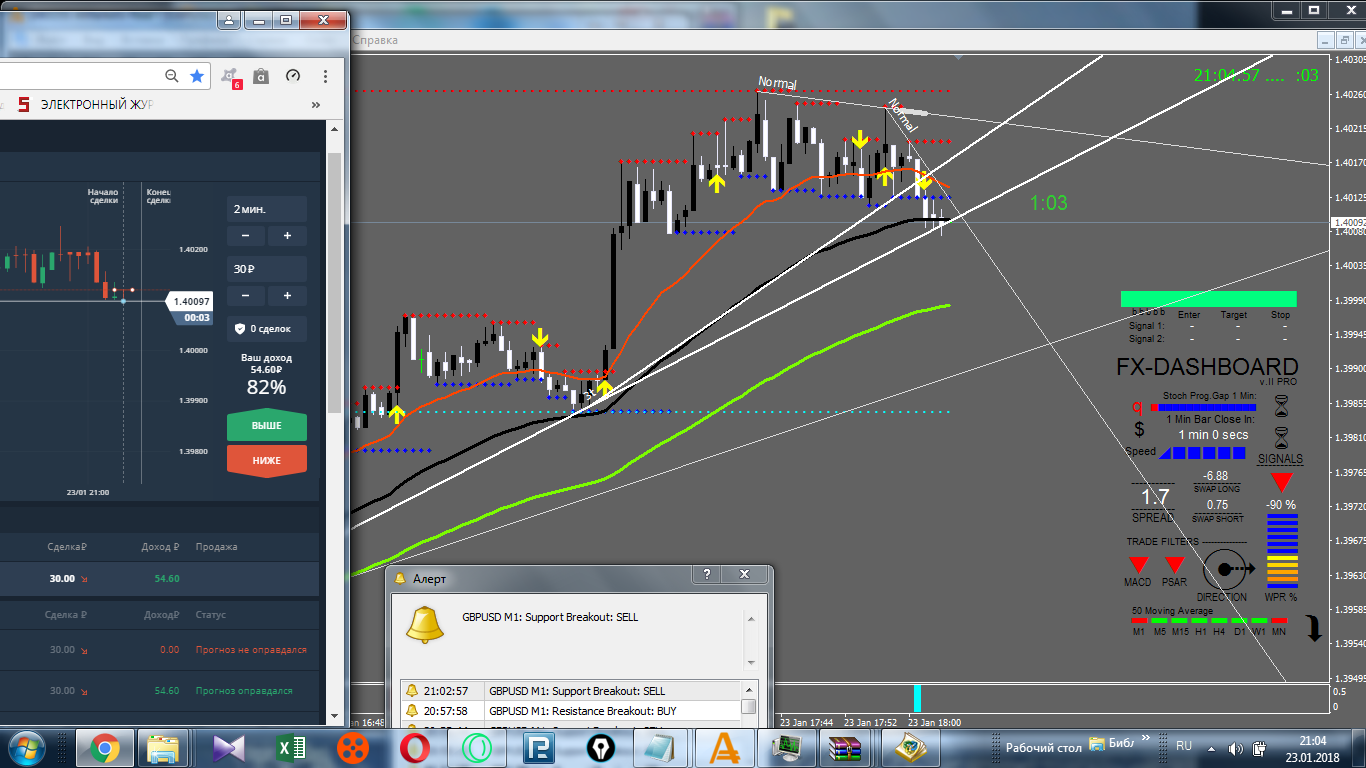
Task: Open the red Opera browser from the taskbar
Action: point(415,748)
